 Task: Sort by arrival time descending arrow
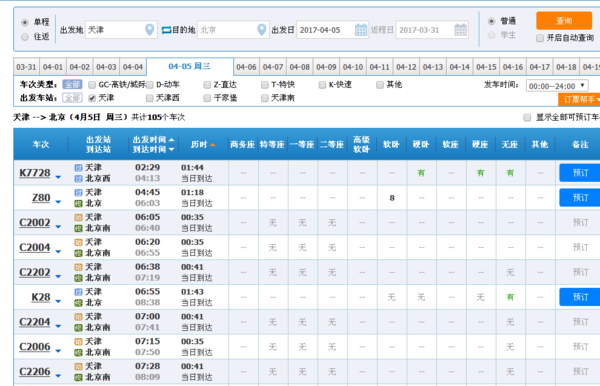171,149
